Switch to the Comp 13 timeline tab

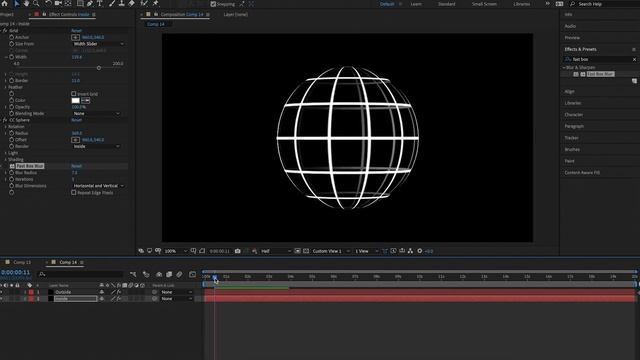point(22,262)
